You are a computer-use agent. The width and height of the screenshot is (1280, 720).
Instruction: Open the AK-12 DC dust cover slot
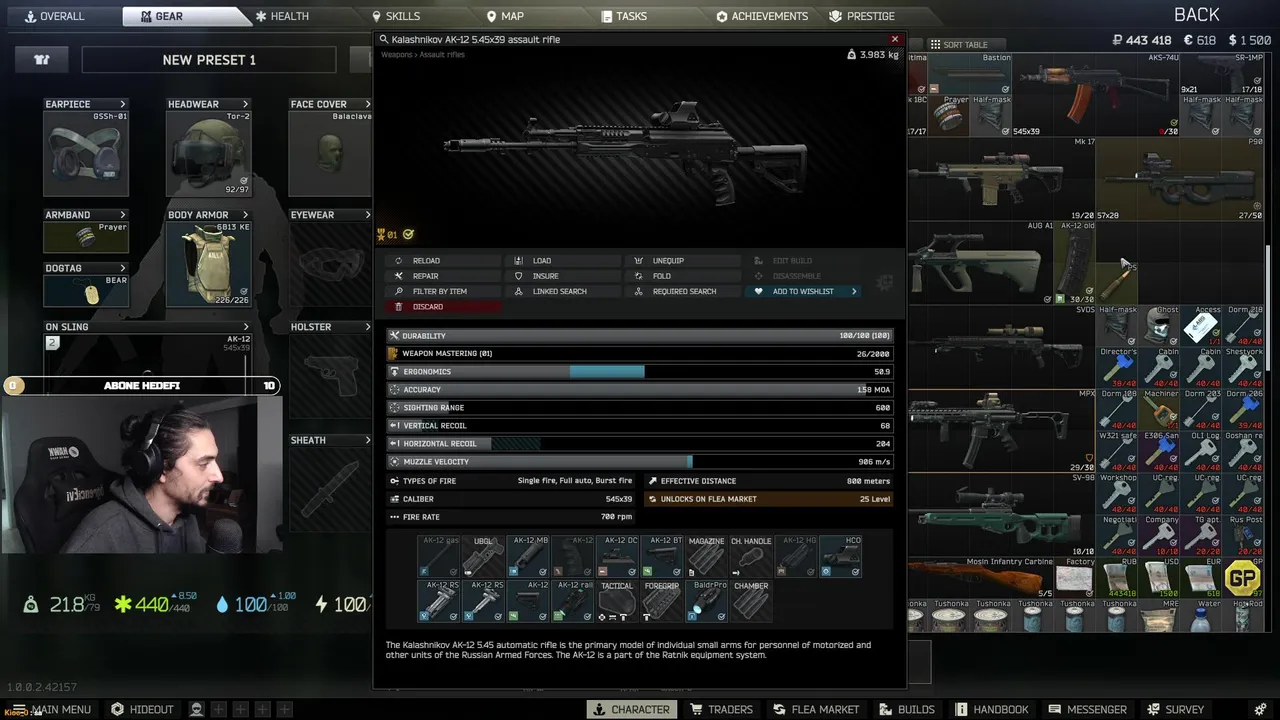(x=618, y=556)
